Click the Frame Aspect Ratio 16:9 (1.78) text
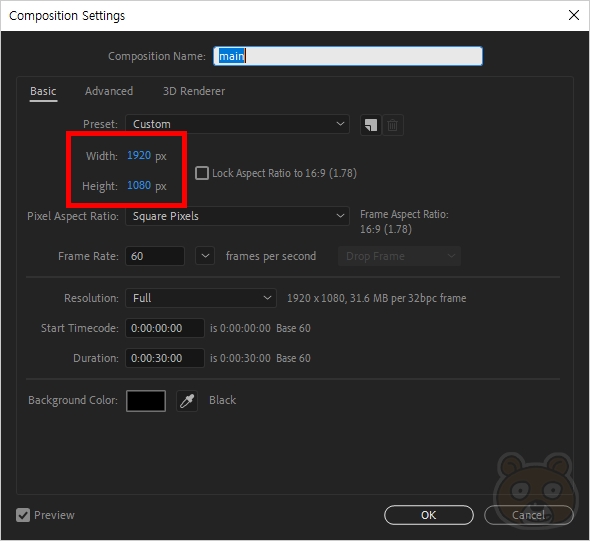Image resolution: width=590 pixels, height=541 pixels. [386, 229]
